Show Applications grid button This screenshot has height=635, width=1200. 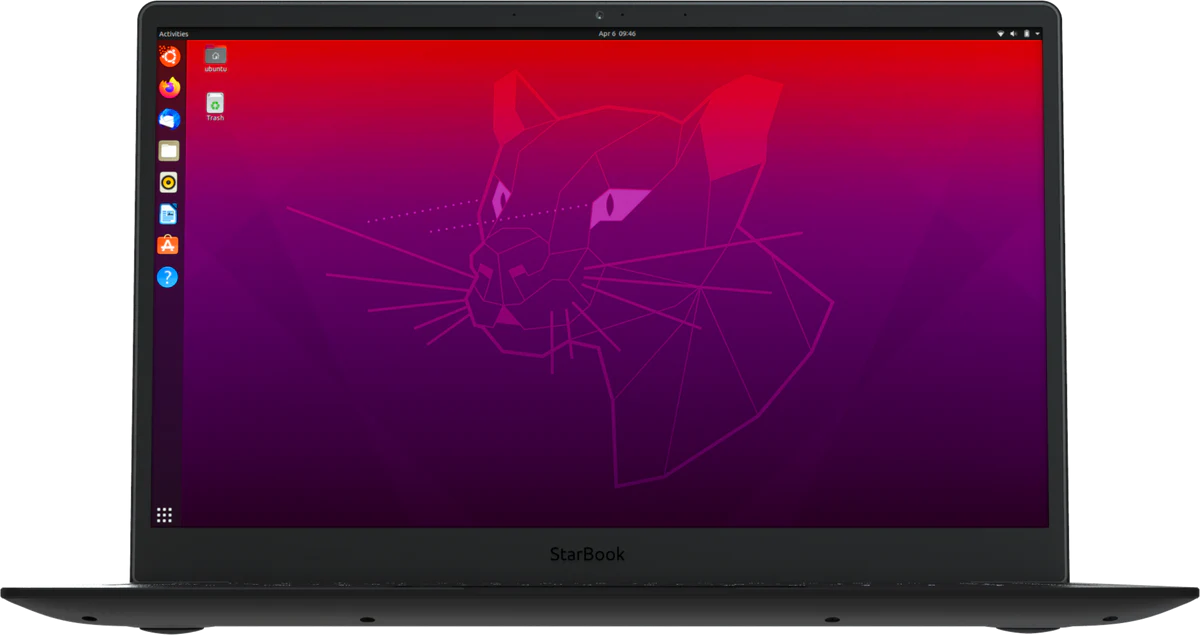(164, 516)
